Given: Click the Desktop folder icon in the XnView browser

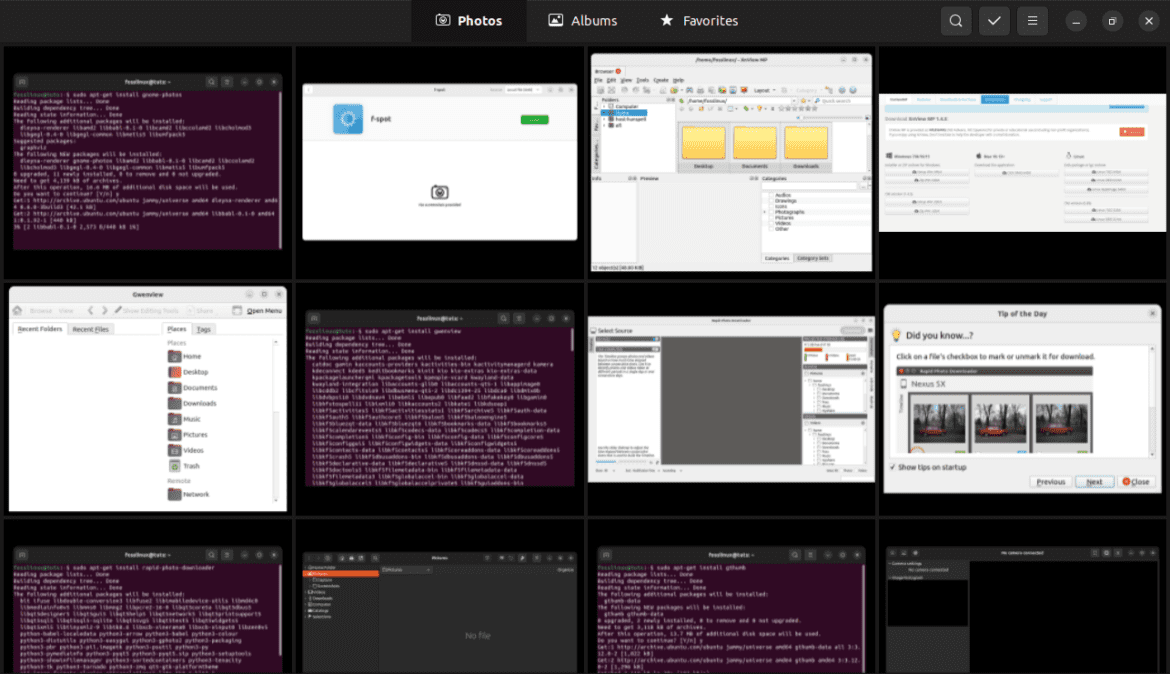Looking at the screenshot, I should (704, 144).
